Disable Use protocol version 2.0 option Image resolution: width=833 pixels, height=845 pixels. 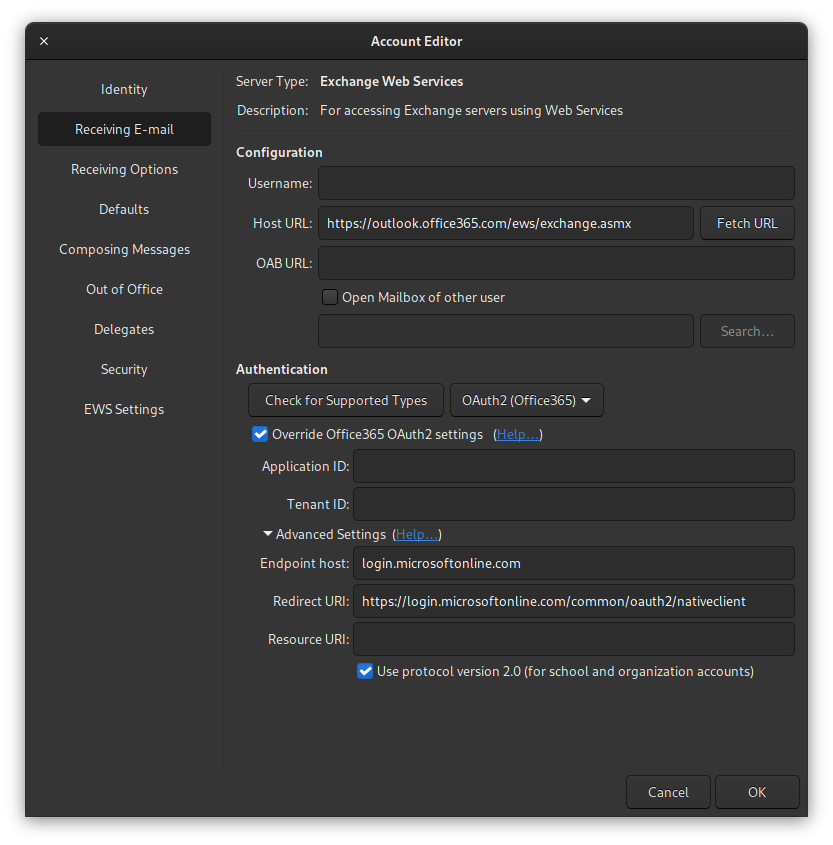coord(365,671)
